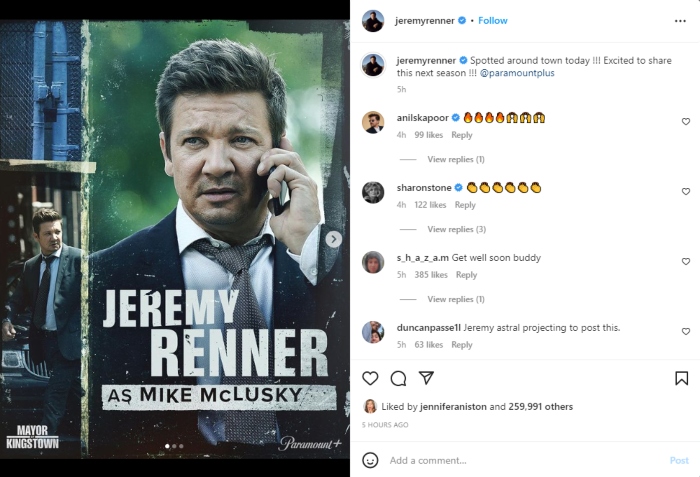This screenshot has height=477, width=700.
Task: Save the post with the bookmark icon
Action: pyautogui.click(x=681, y=378)
